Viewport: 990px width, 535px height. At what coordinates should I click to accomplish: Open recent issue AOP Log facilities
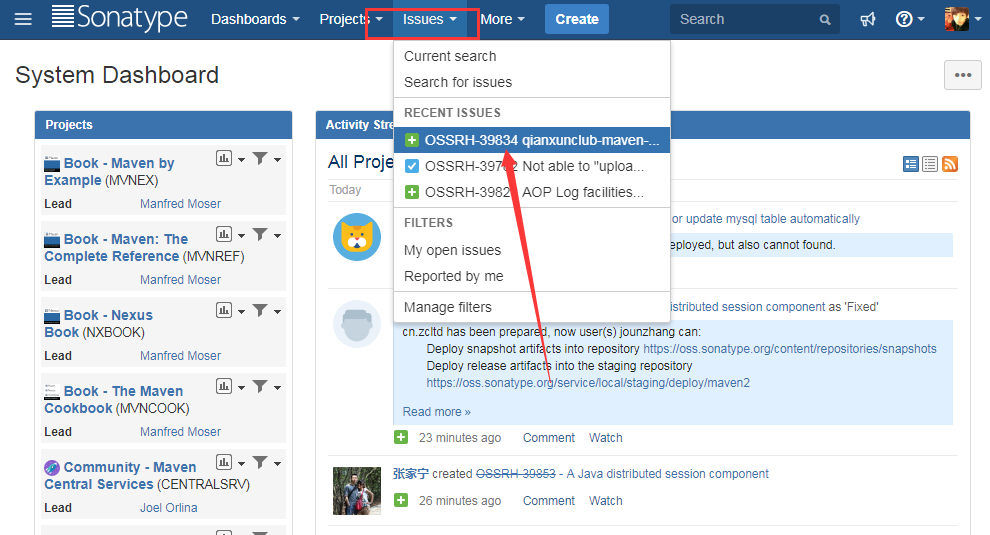532,192
